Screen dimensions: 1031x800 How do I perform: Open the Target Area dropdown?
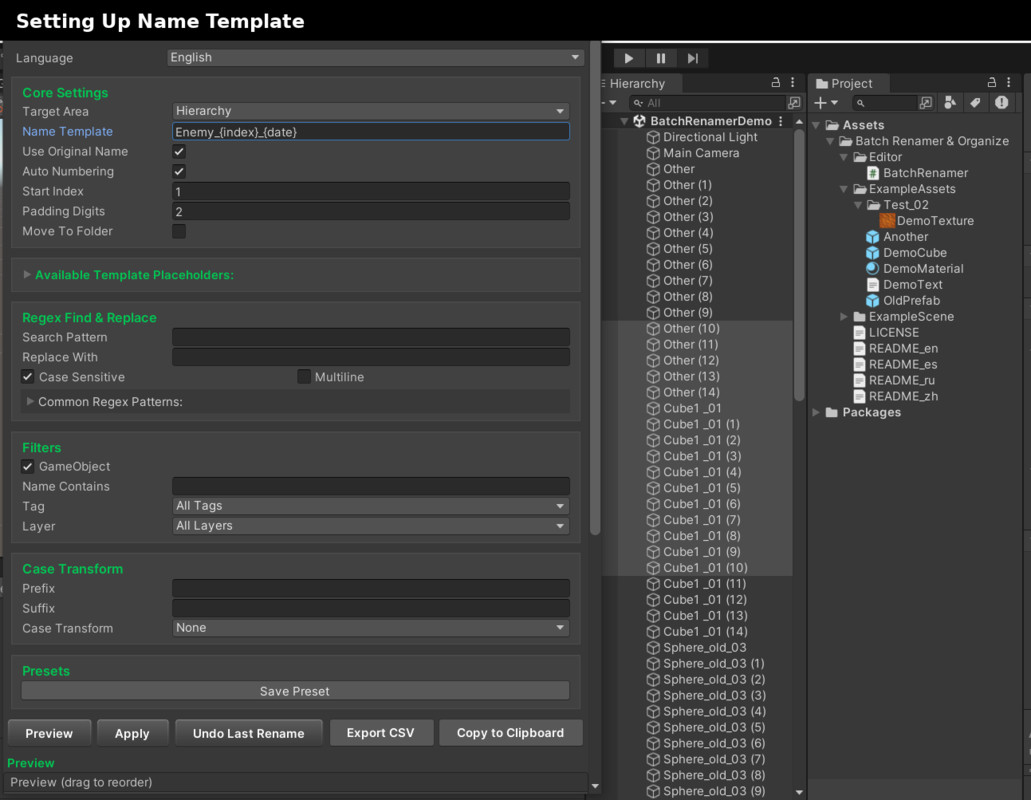point(371,110)
